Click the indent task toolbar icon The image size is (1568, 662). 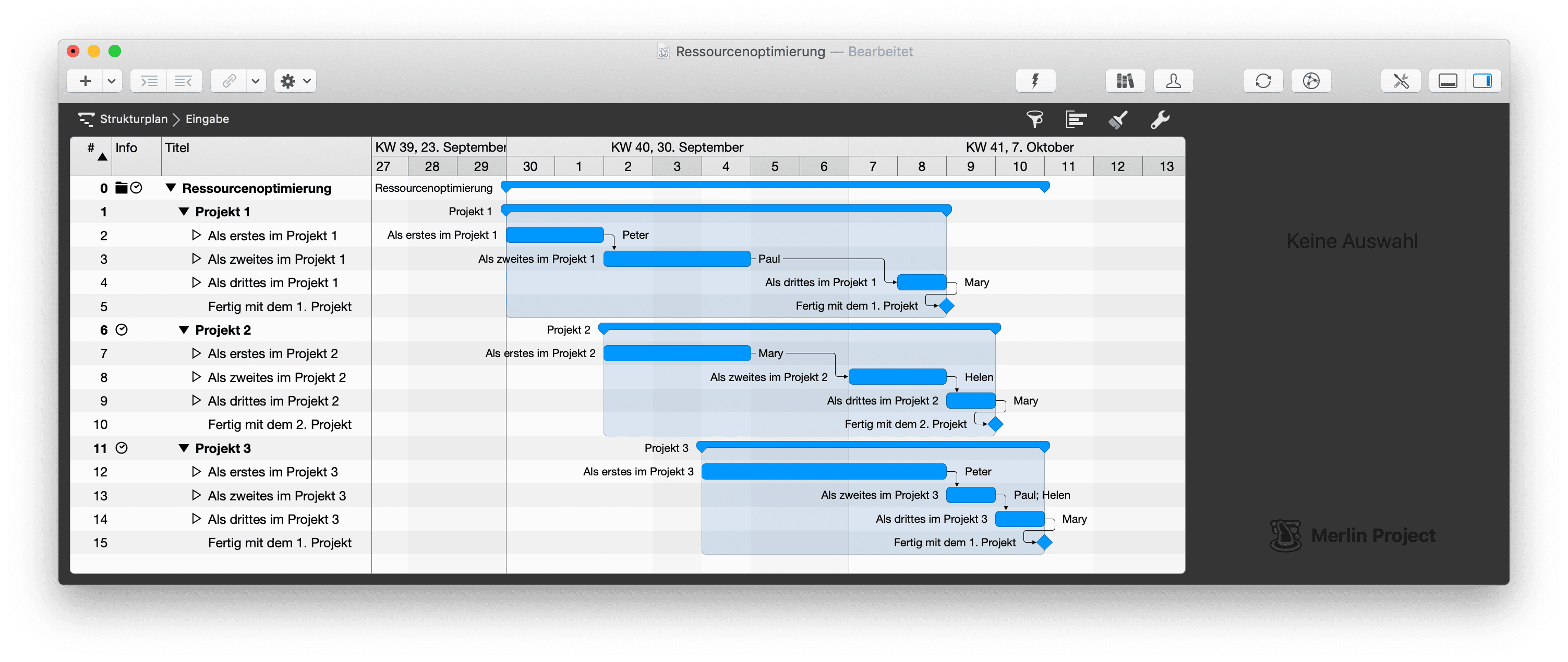149,81
